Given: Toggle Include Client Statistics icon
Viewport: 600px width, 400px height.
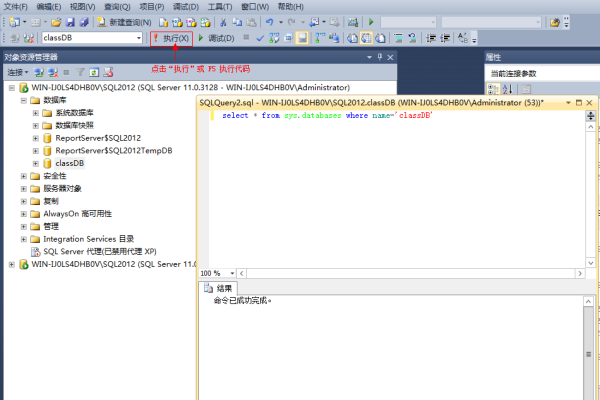Looking at the screenshot, I should point(334,38).
